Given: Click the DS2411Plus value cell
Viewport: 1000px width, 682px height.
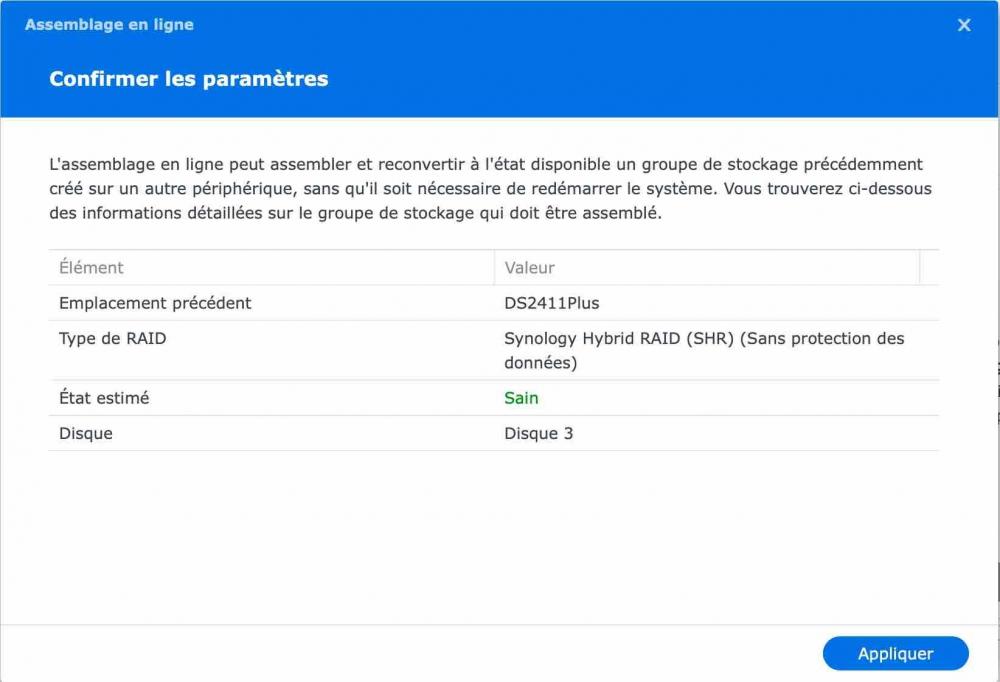Looking at the screenshot, I should point(552,303).
